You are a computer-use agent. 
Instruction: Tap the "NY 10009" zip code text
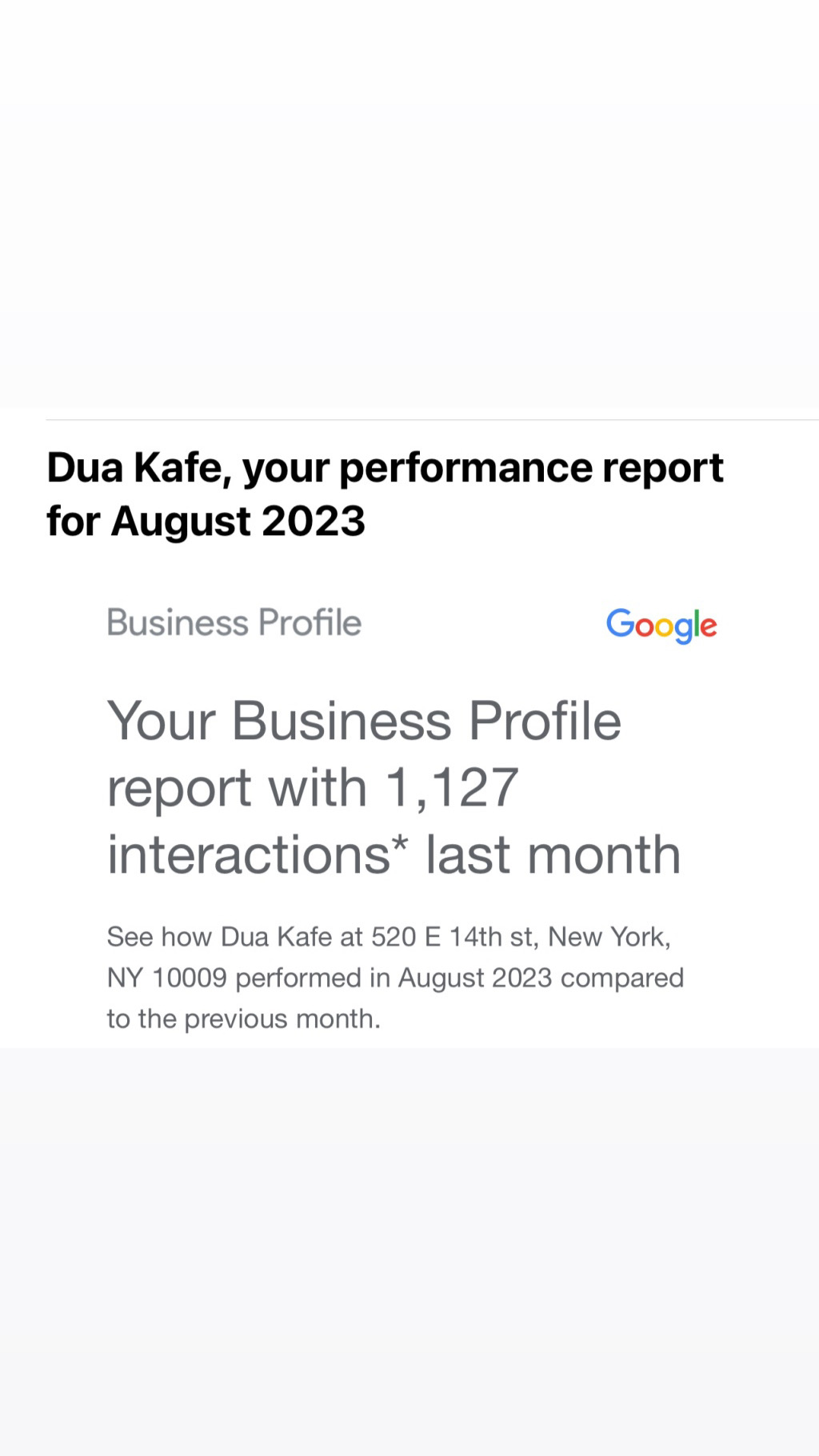coord(166,978)
